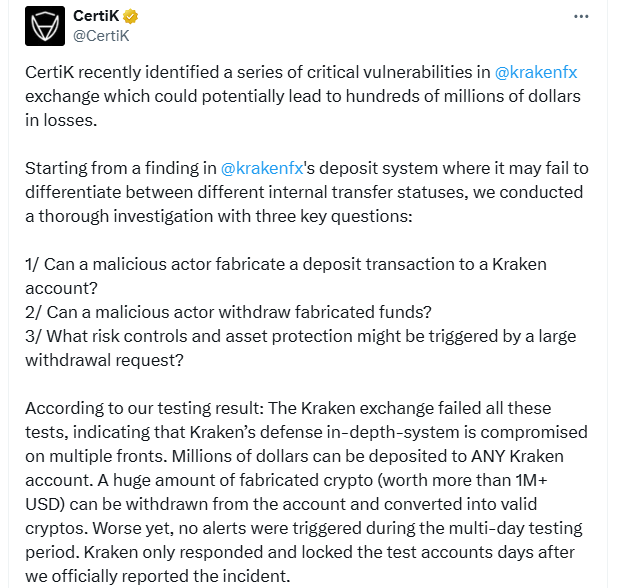
Task: Open the CertiK shield profile avatar
Action: click(45, 26)
